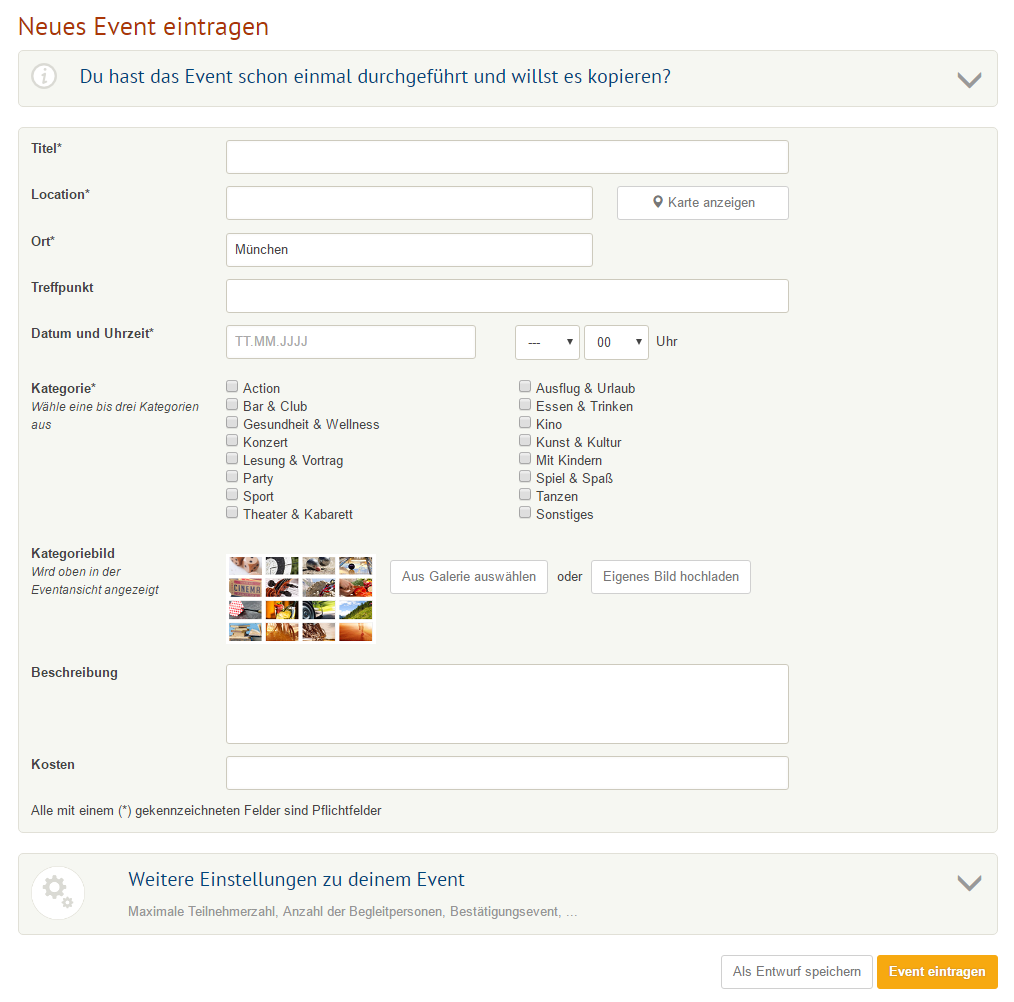Click Eigenes Bild hochladen

670,577
